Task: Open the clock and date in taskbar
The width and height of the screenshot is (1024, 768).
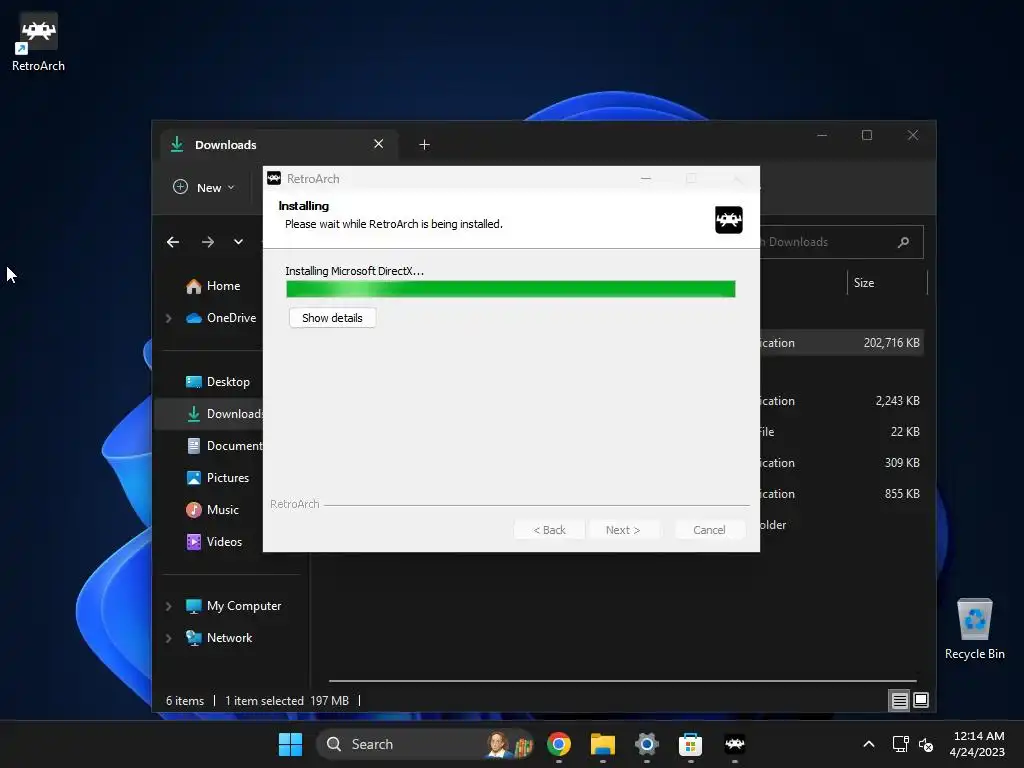Action: 977,744
